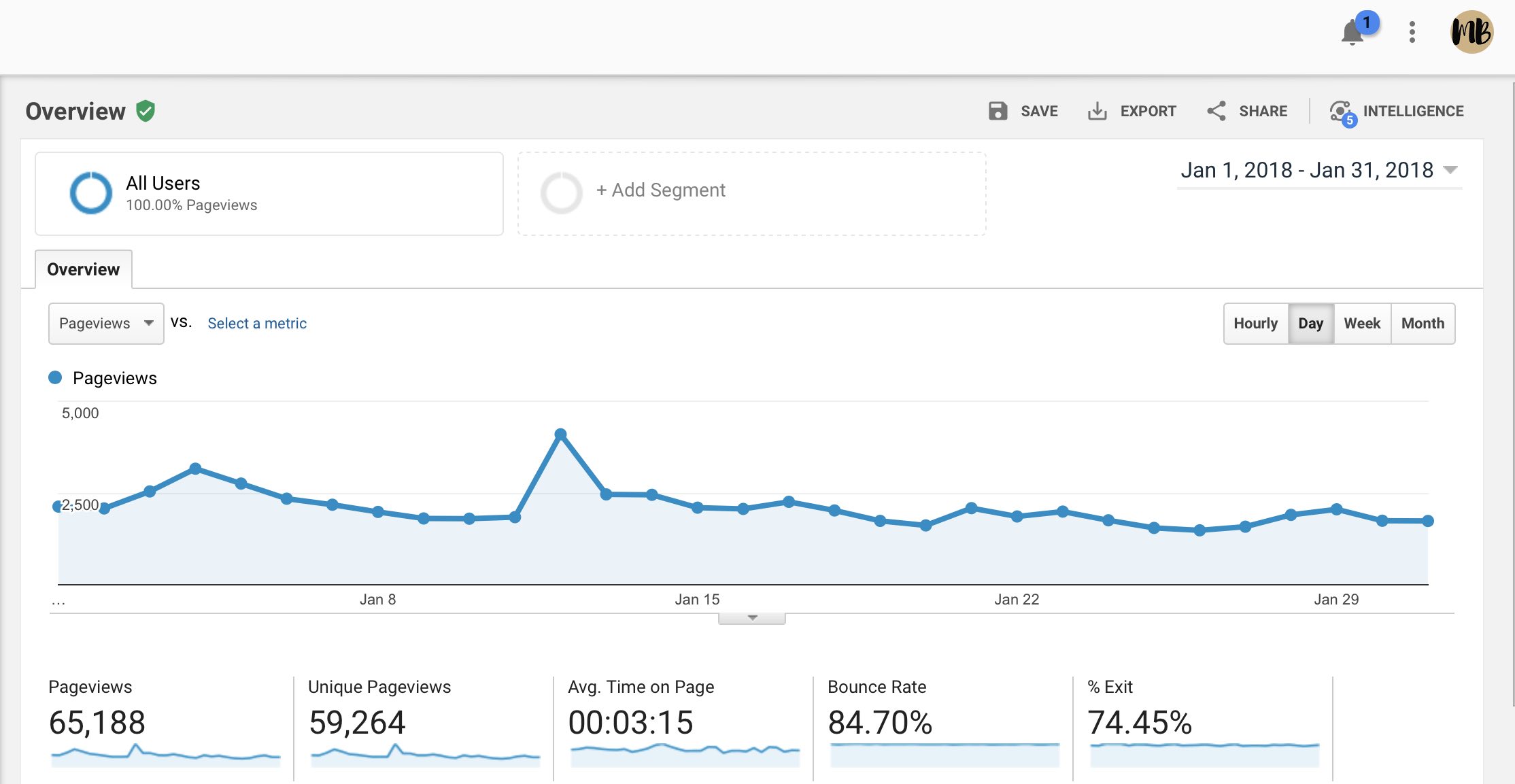Click the Save floppy disk icon
This screenshot has height=784, width=1515.
coord(998,111)
